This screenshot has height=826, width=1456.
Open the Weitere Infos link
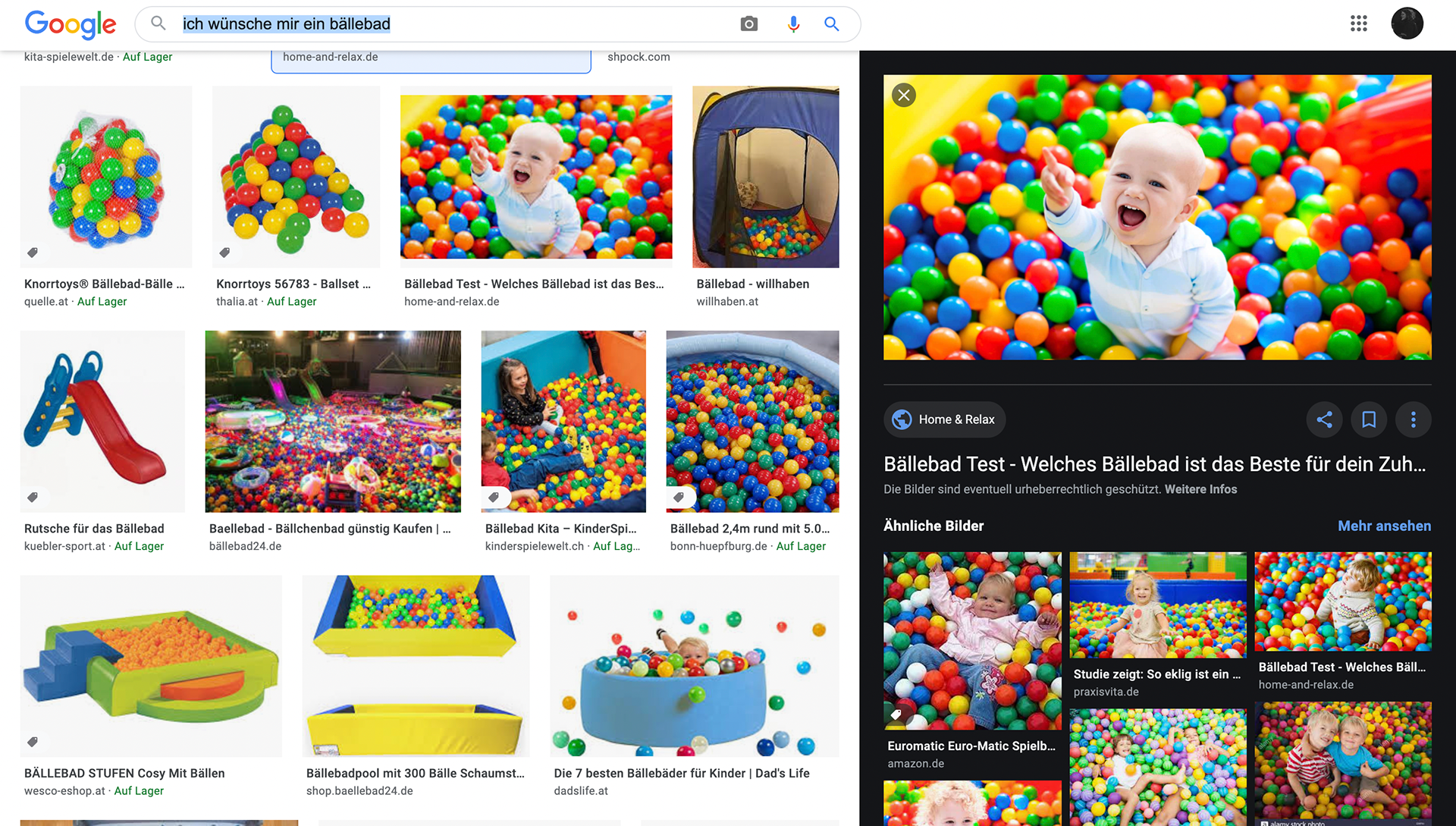(1200, 489)
